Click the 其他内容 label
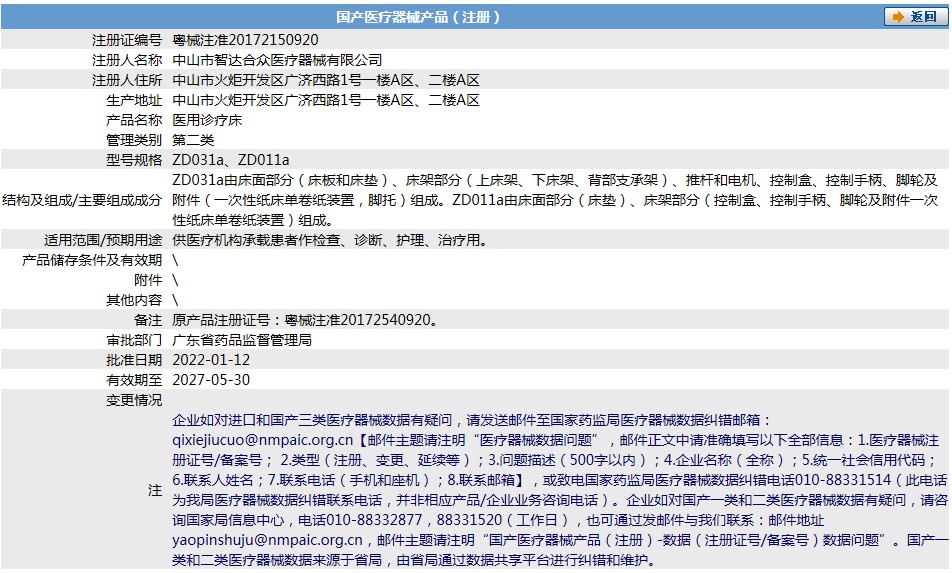The width and height of the screenshot is (952, 573). tap(134, 300)
